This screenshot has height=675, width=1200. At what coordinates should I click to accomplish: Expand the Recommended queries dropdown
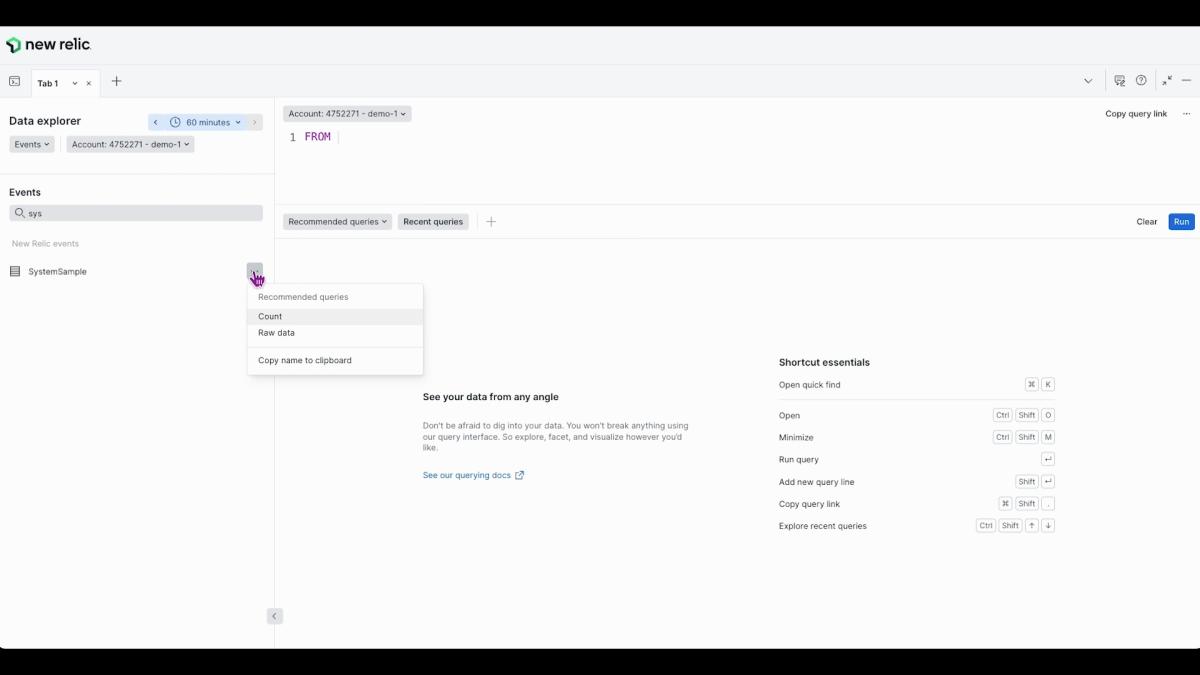pos(337,222)
